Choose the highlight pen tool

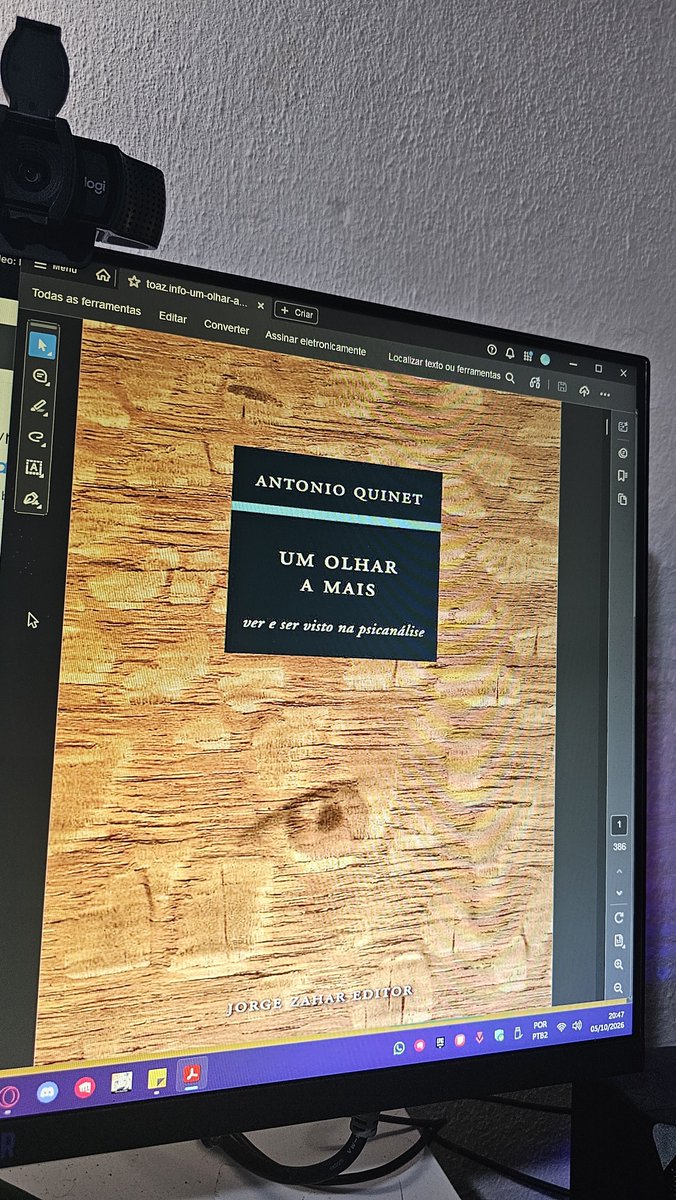(x=39, y=407)
